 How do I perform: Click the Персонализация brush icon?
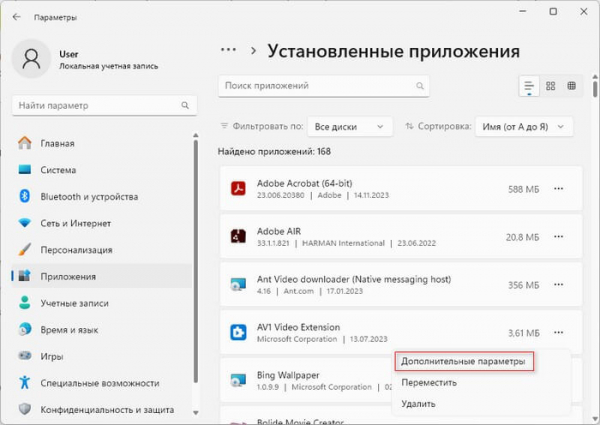(x=25, y=249)
